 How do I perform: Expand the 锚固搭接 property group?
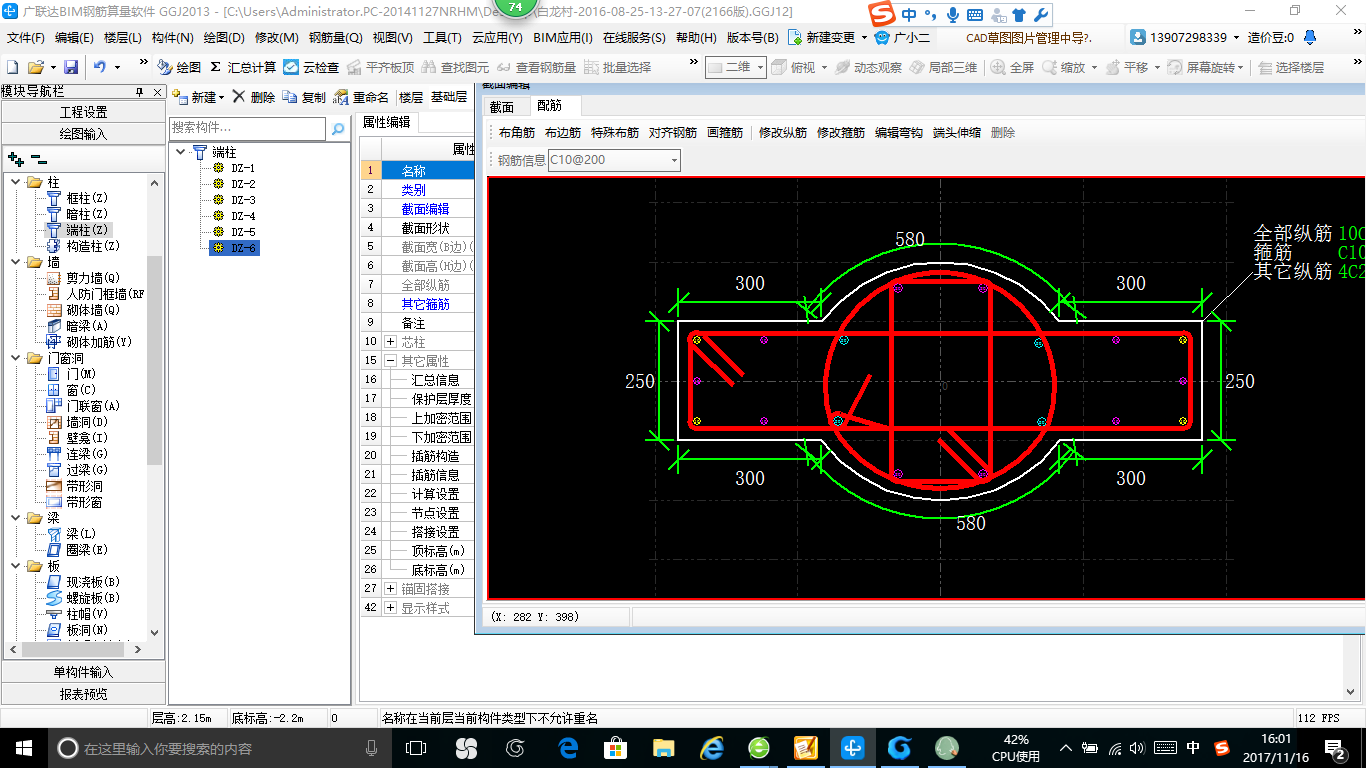coord(390,589)
